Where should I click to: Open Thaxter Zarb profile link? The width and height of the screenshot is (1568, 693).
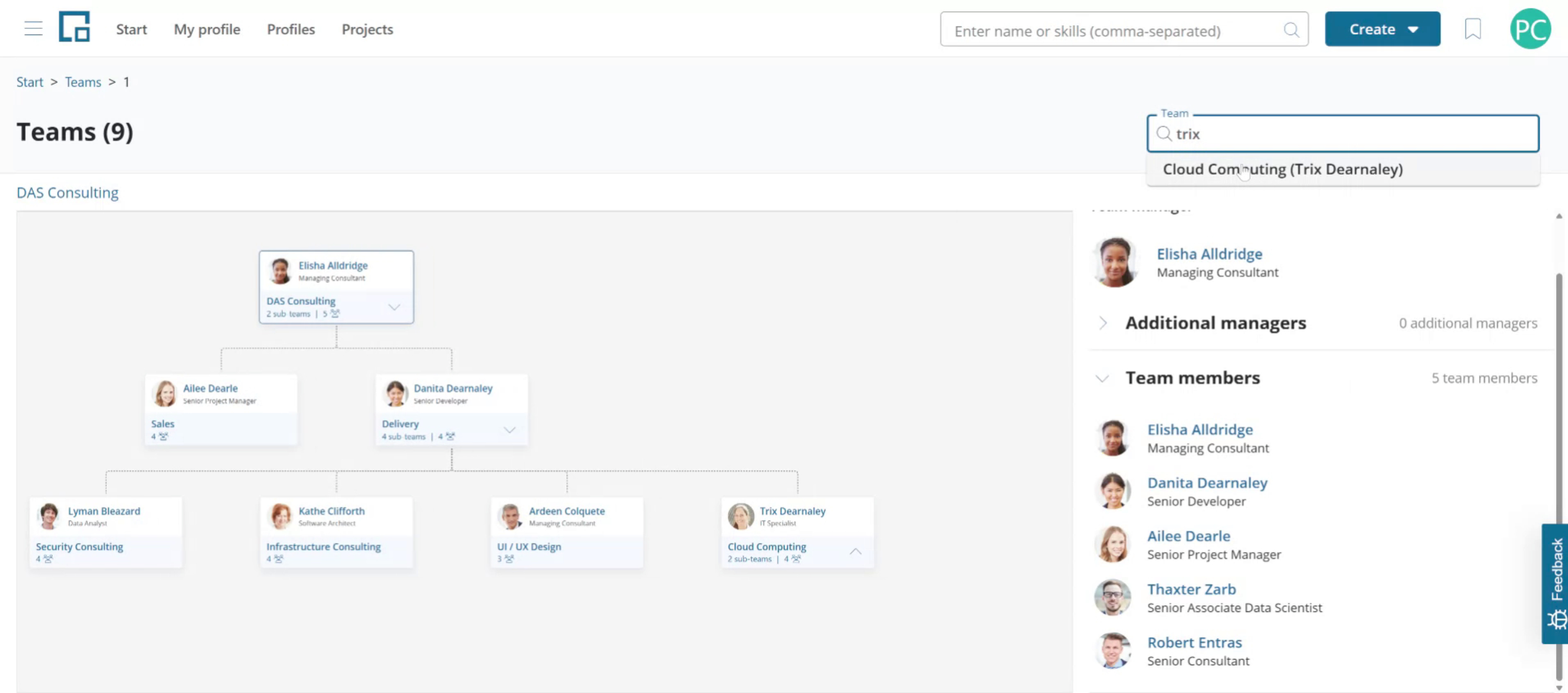(x=1191, y=589)
